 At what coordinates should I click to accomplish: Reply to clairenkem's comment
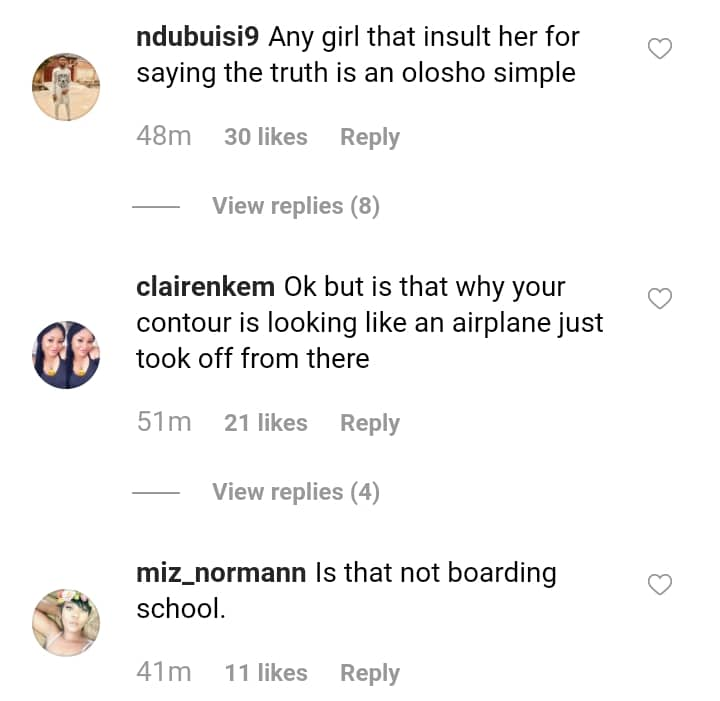click(x=369, y=423)
